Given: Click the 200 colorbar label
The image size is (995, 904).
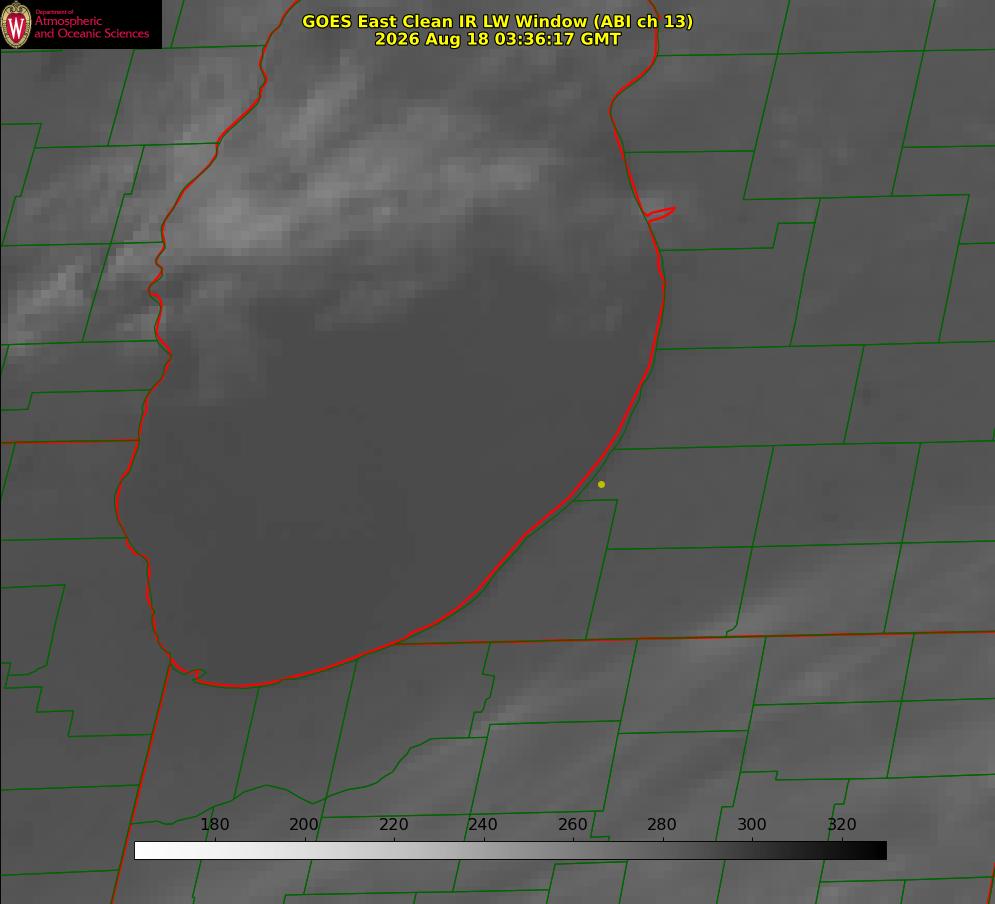Looking at the screenshot, I should [304, 824].
